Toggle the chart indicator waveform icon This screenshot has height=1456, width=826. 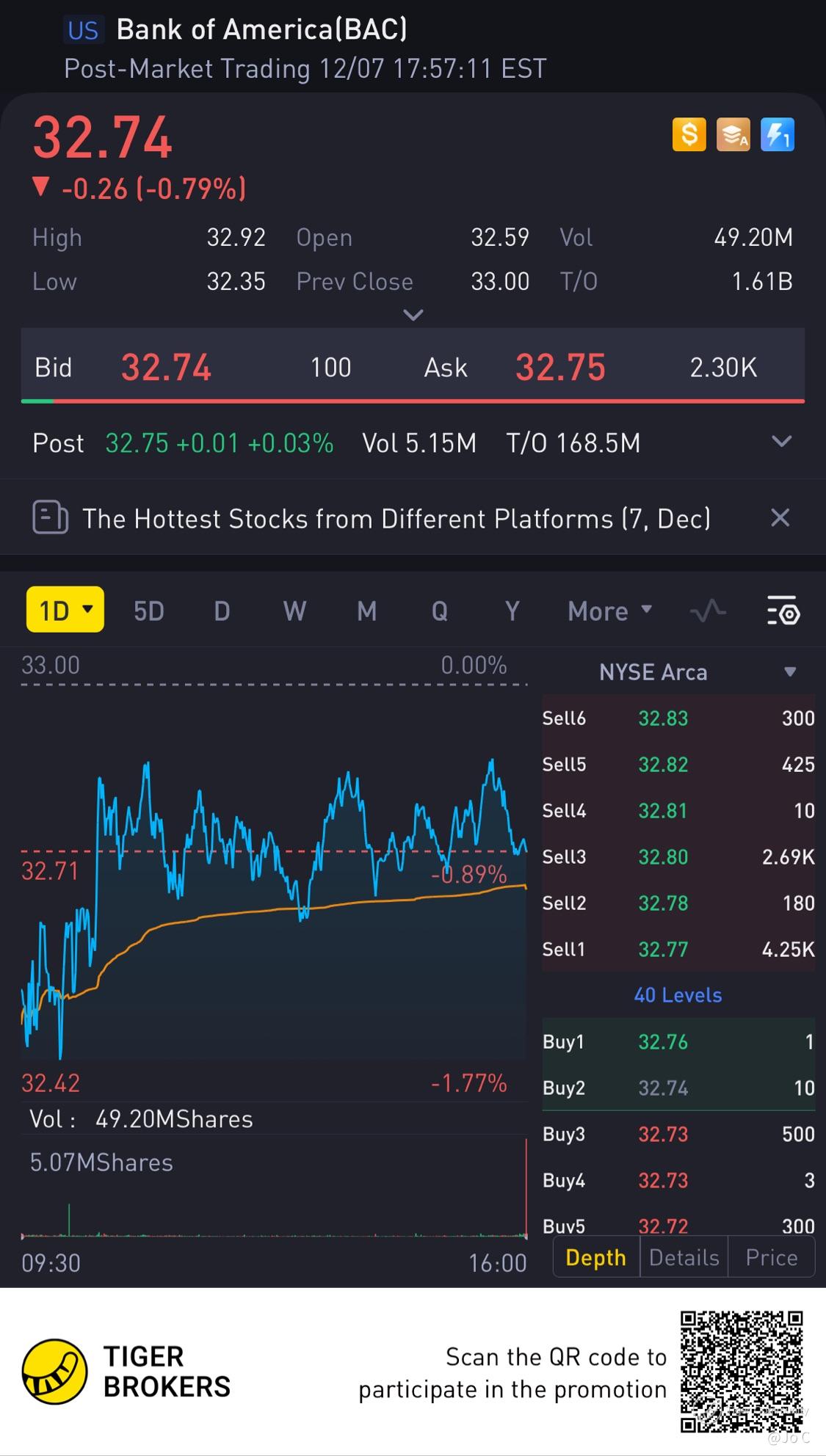708,611
